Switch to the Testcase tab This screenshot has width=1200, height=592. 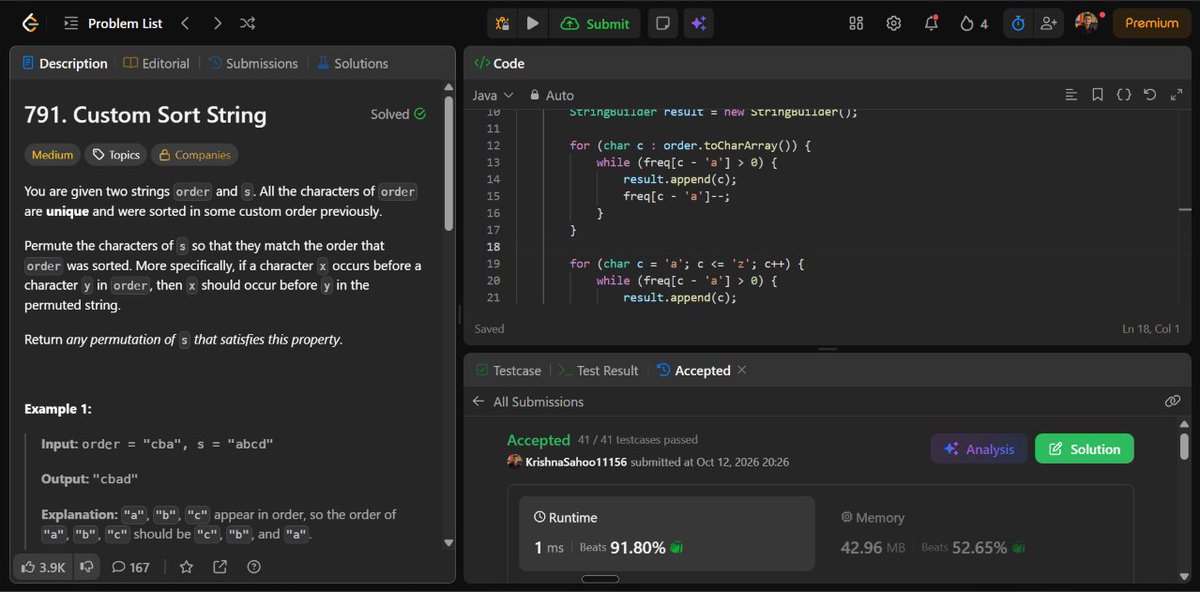[x=508, y=370]
